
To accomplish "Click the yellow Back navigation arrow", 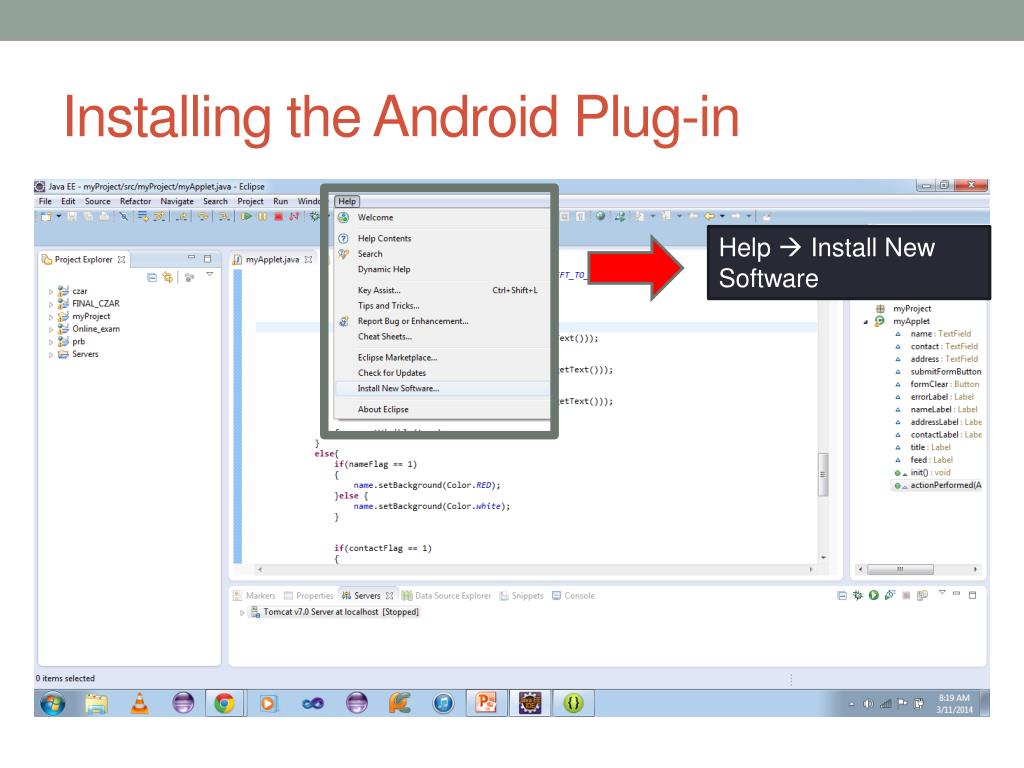I will pos(709,216).
